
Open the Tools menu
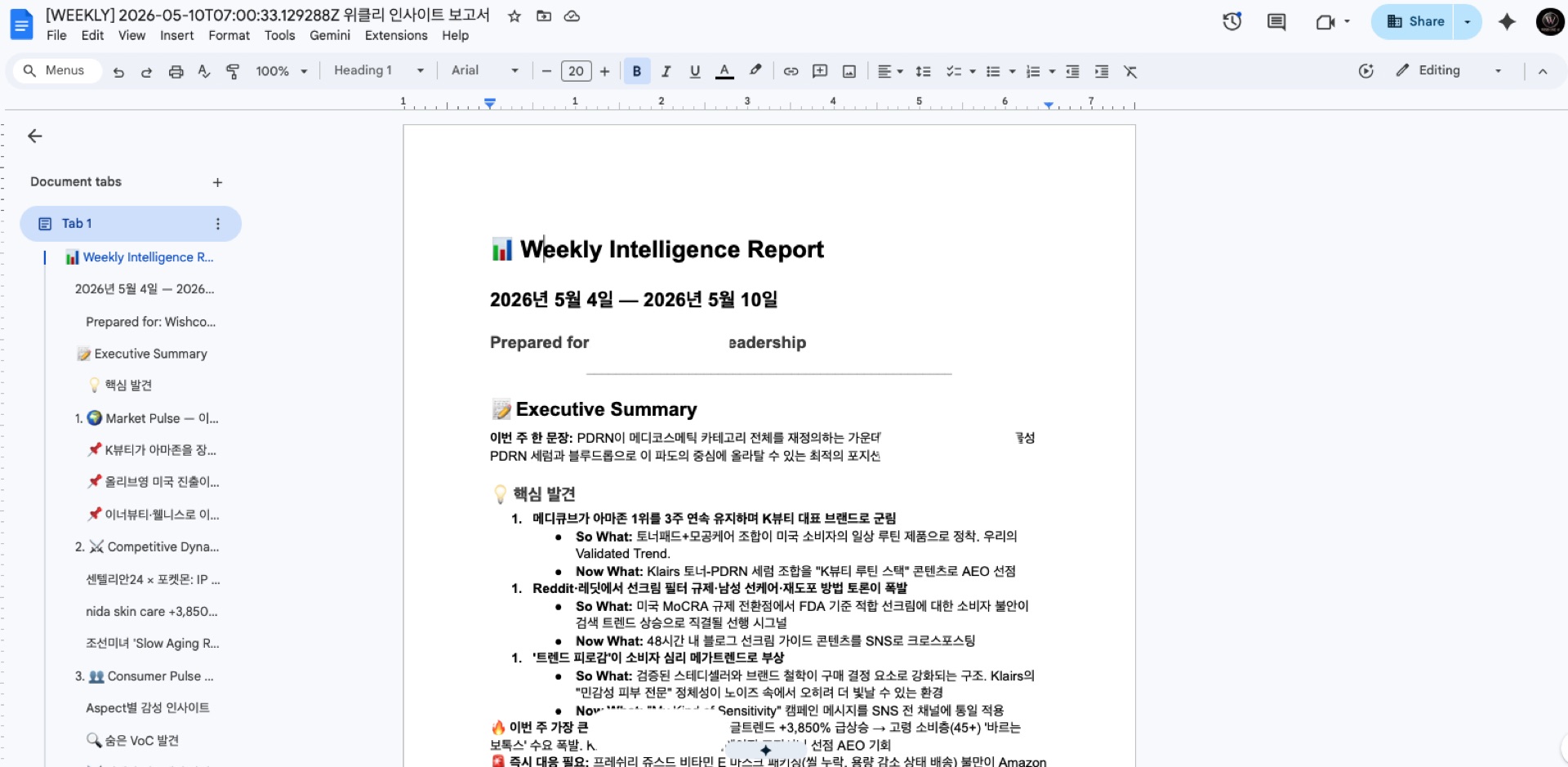(279, 35)
